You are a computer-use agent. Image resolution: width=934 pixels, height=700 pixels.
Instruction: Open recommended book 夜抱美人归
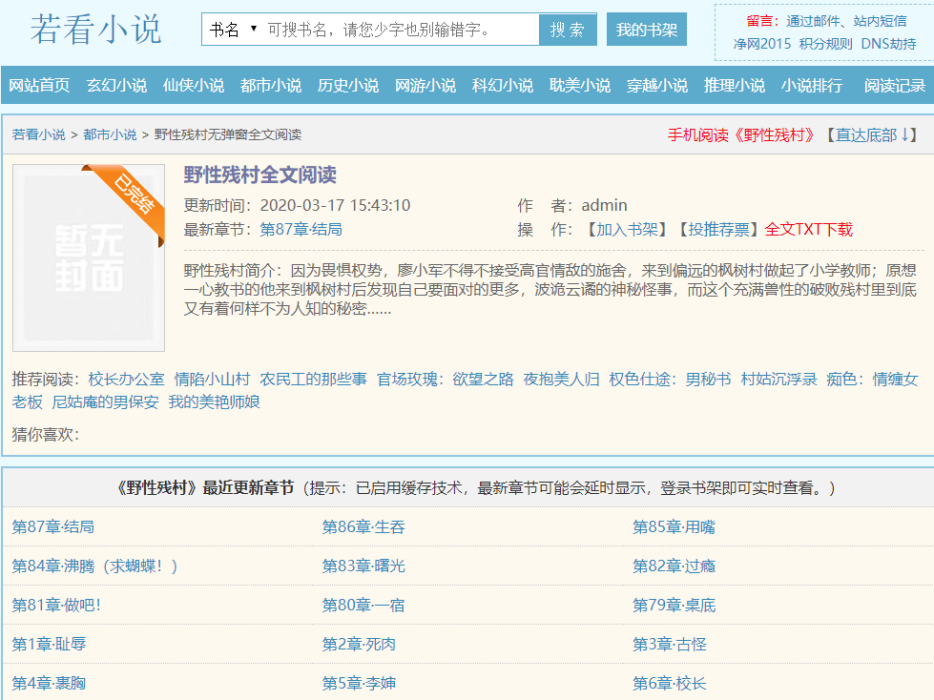click(561, 379)
